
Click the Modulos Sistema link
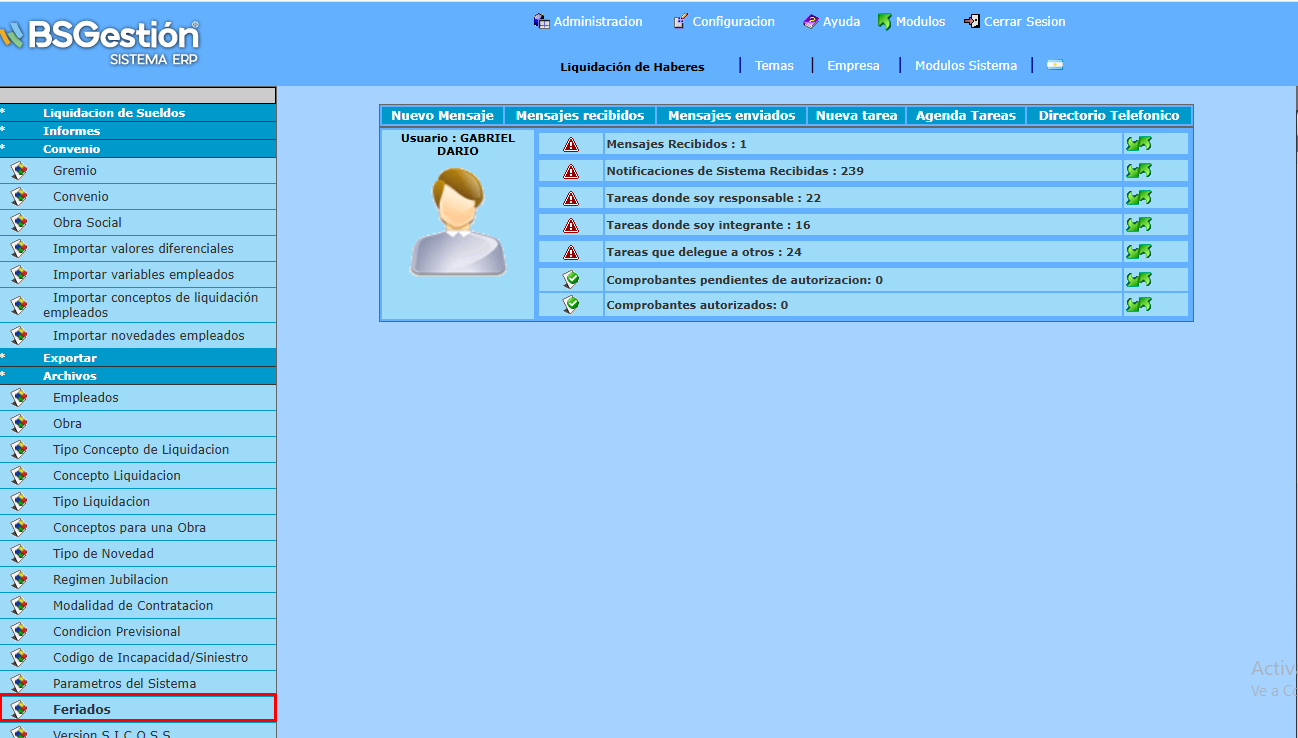[966, 66]
